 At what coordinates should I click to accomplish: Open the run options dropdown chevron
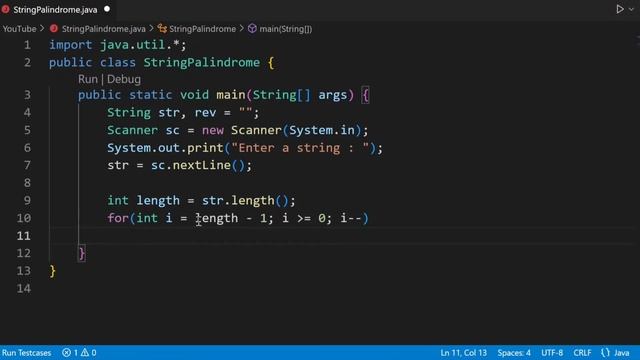[x=631, y=9]
